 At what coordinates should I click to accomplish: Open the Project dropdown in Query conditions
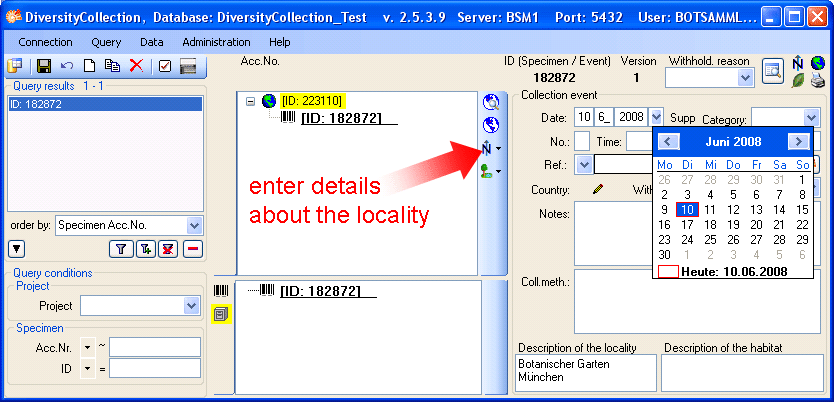pos(194,306)
